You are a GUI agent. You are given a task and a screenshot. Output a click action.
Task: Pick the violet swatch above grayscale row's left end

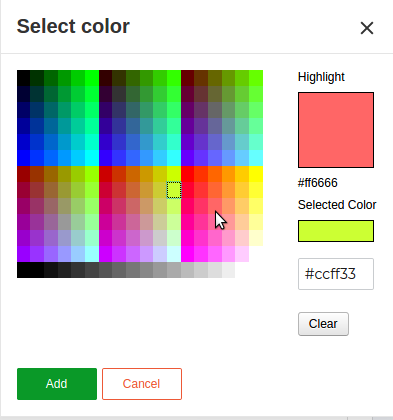(x=24, y=254)
